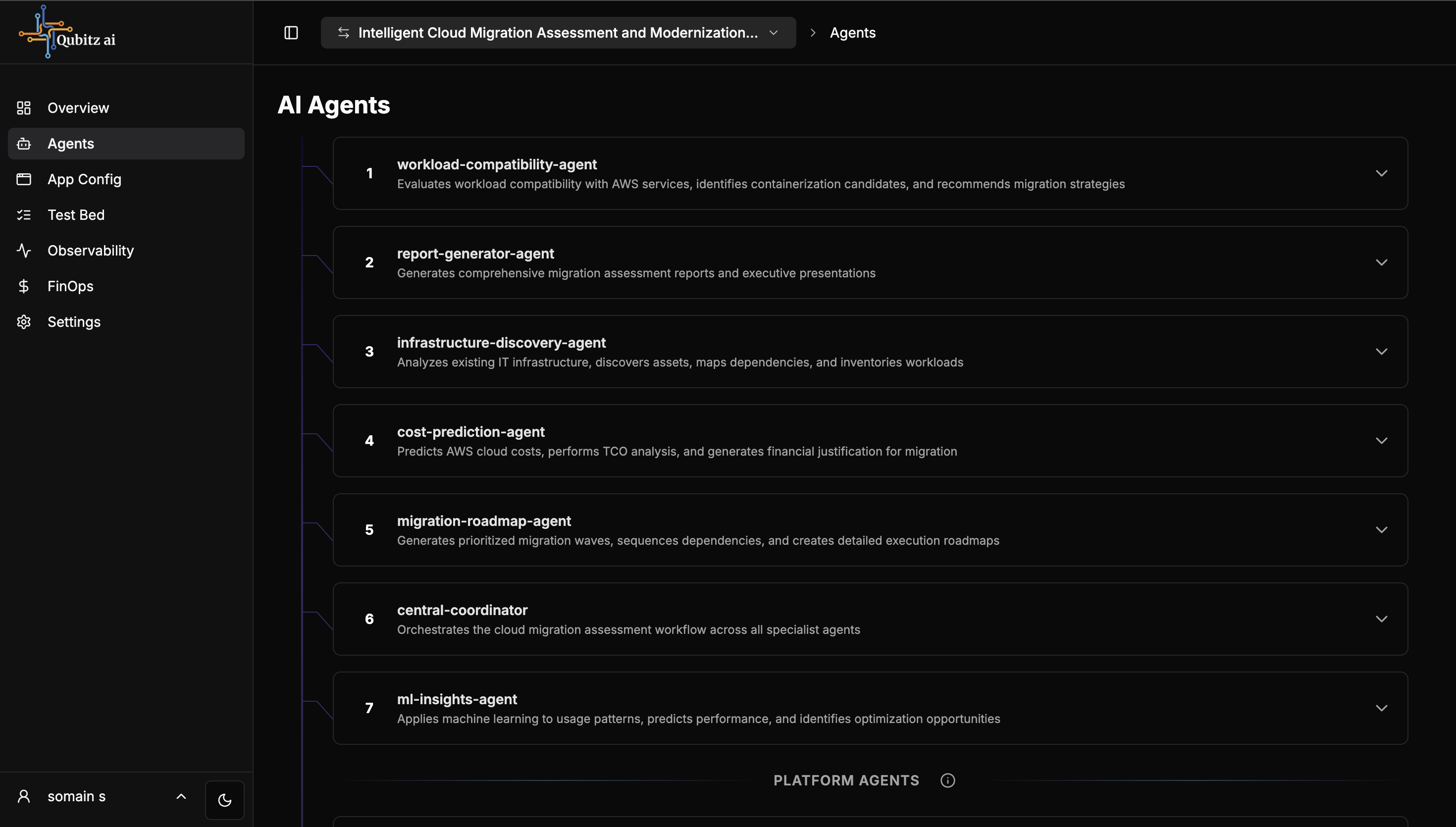This screenshot has height=827, width=1456.
Task: Click the Qubitz ai logo
Action: click(67, 32)
